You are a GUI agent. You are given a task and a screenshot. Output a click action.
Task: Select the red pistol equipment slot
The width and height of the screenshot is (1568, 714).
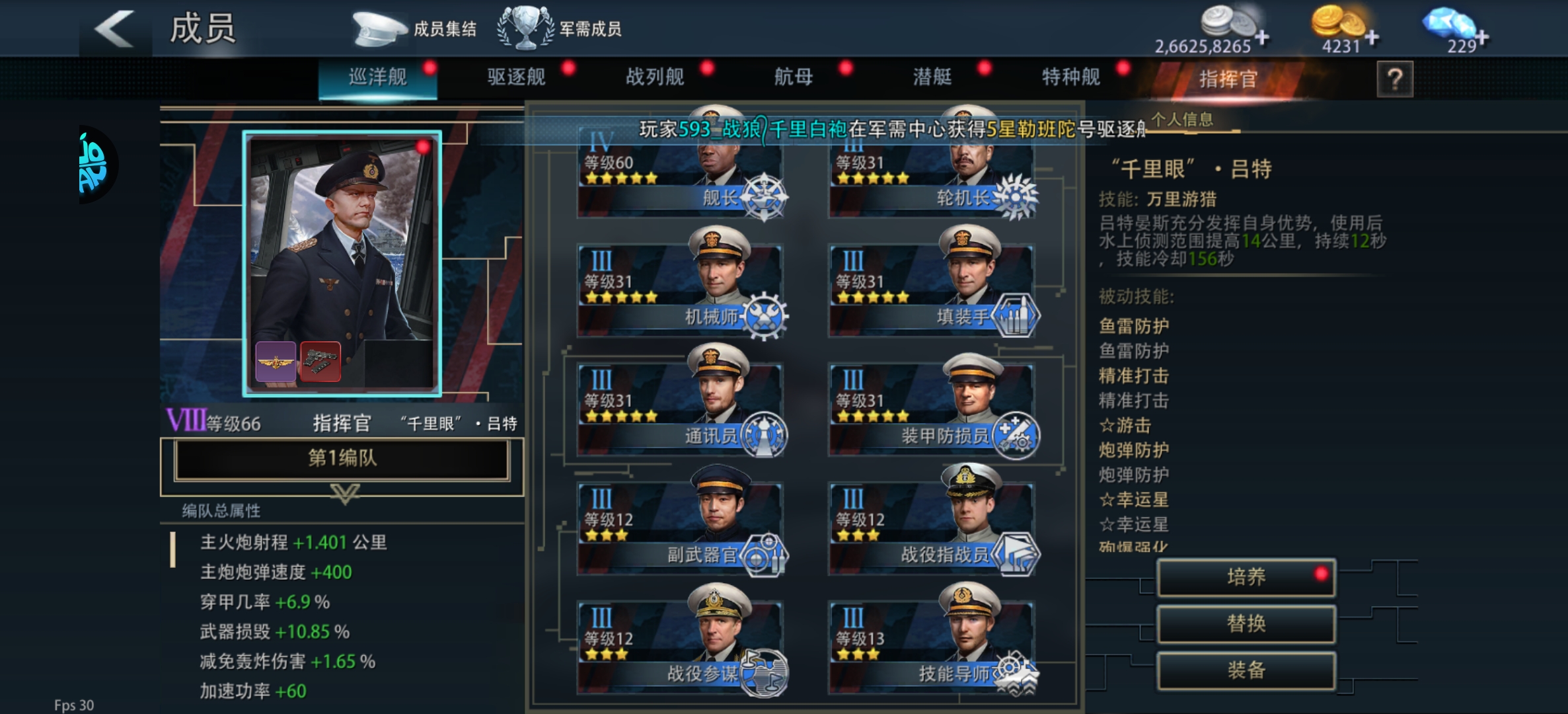tap(320, 361)
